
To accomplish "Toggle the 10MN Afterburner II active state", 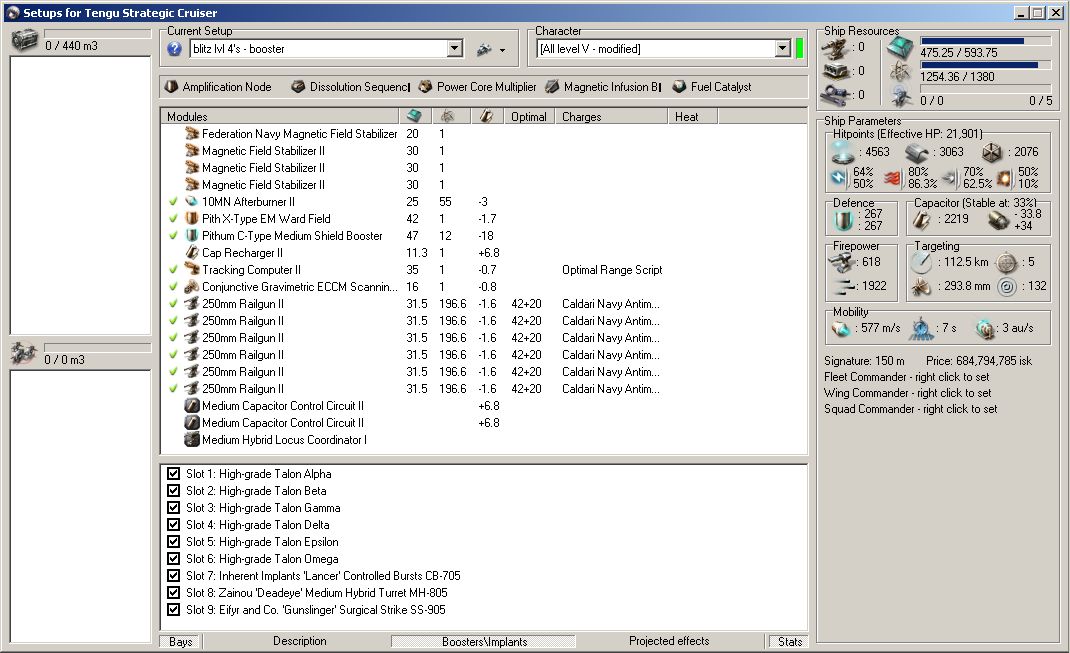I will 173,202.
